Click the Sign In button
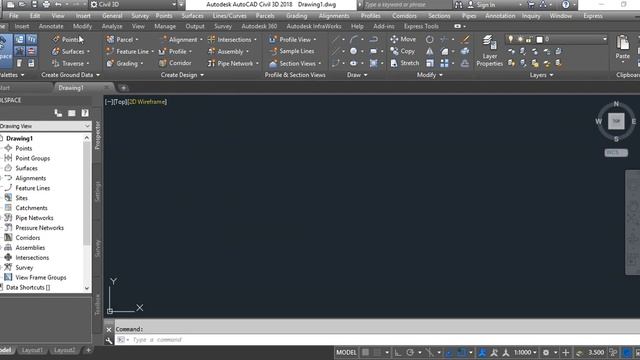 (482, 5)
